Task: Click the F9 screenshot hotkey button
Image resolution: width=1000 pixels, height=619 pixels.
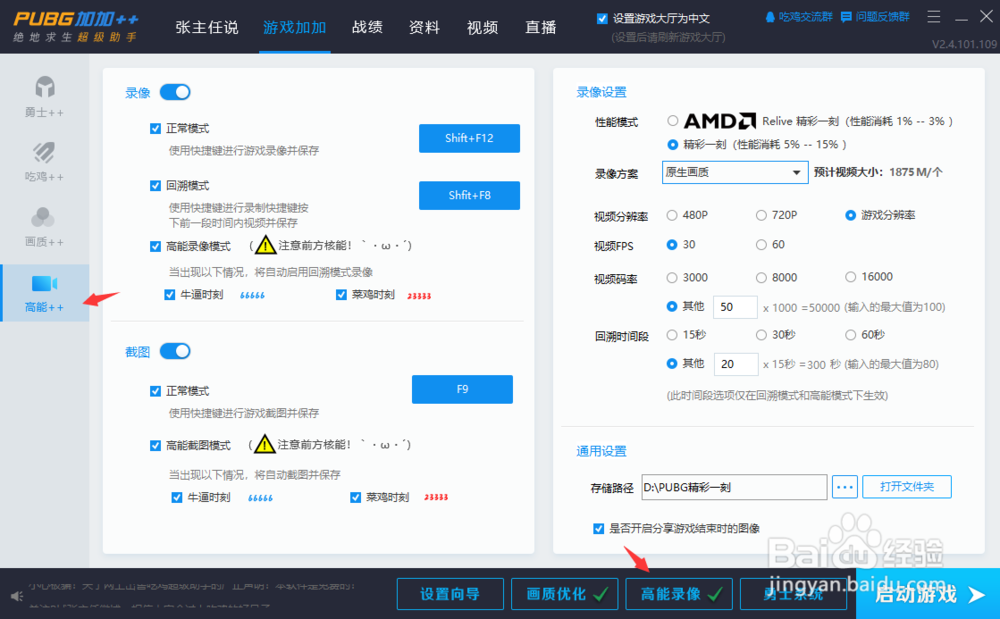Action: (x=462, y=389)
